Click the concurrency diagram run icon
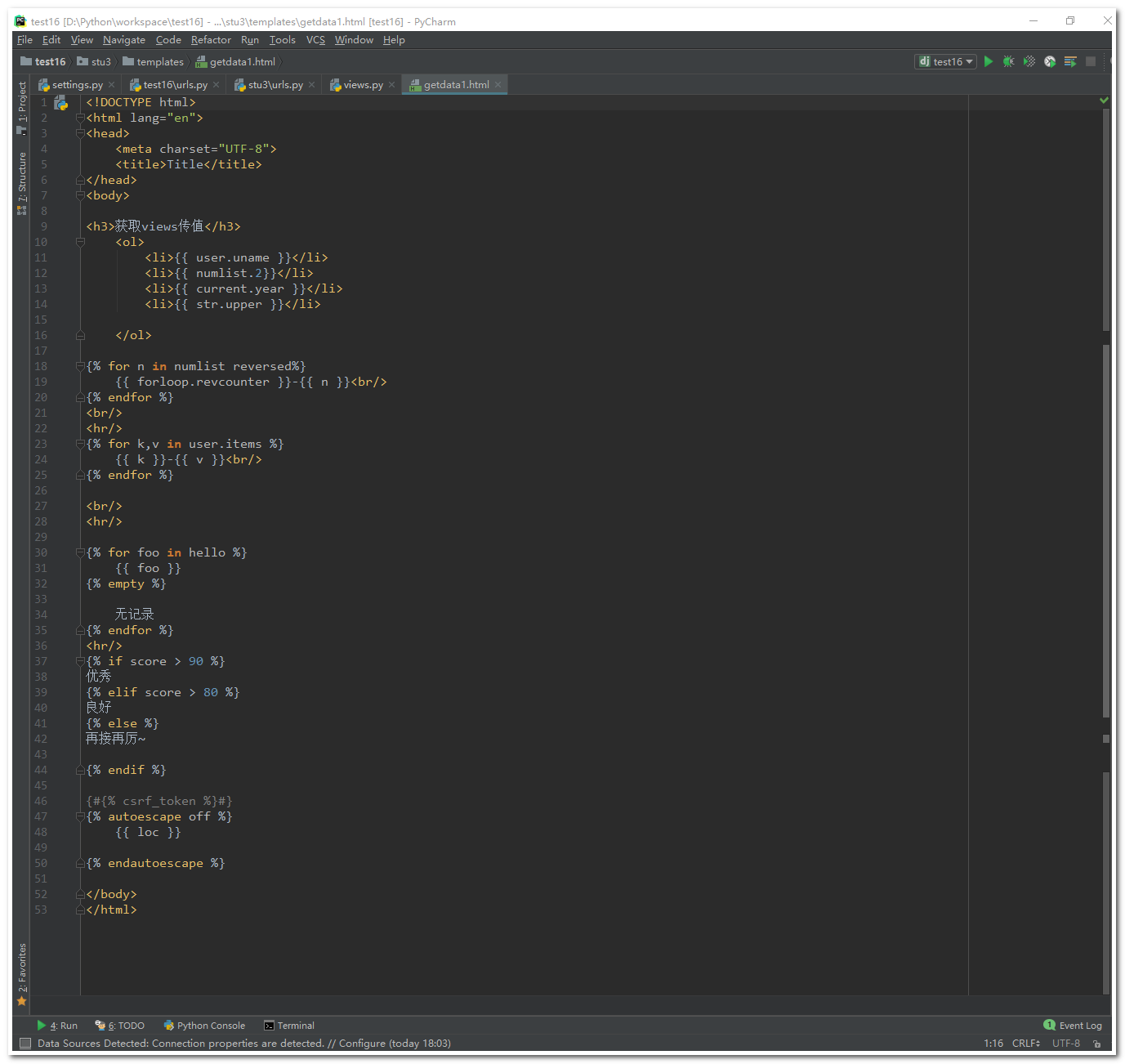This screenshot has height=1064, width=1125. (x=1070, y=61)
